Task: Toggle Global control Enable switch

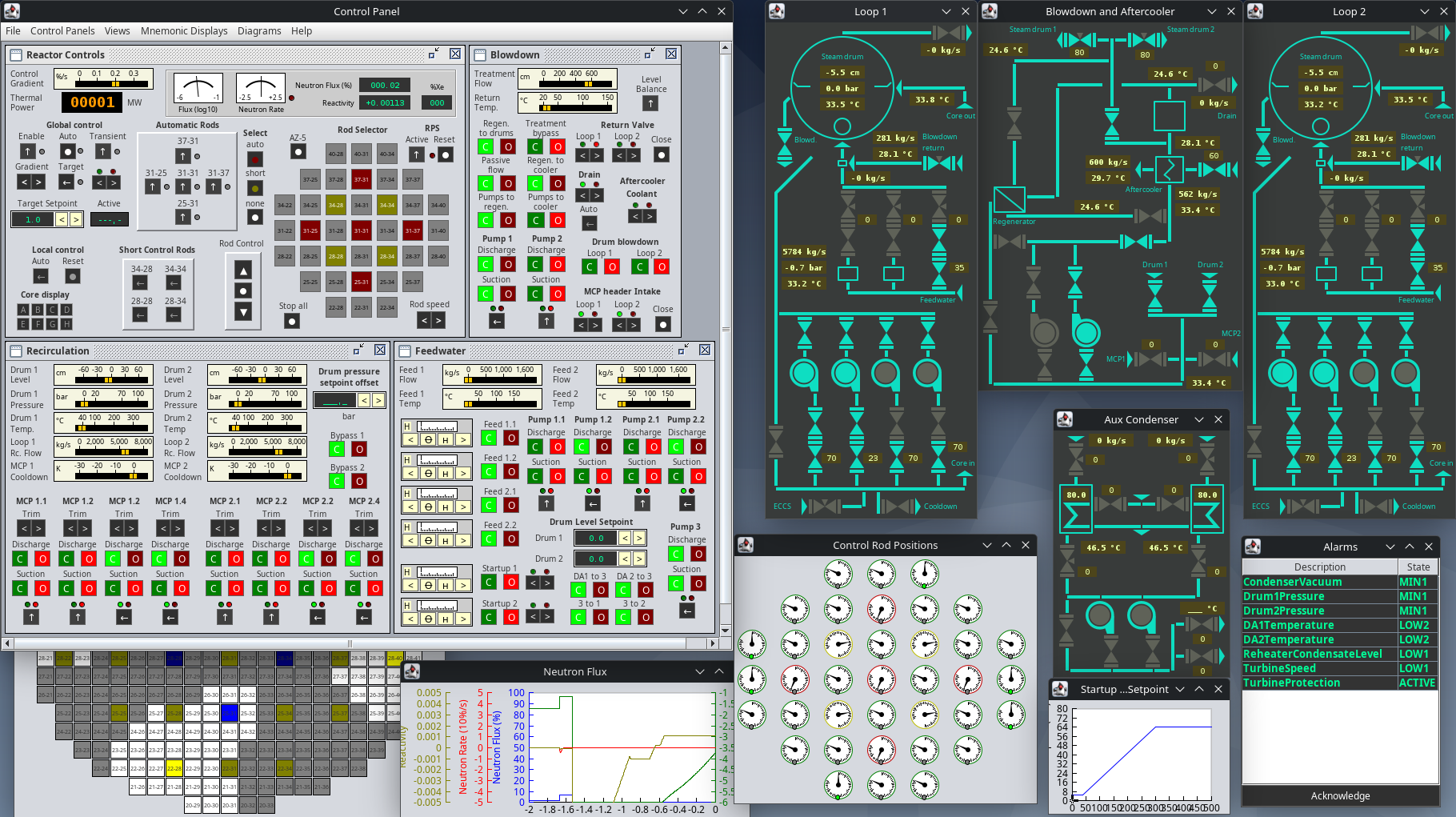Action: click(28, 151)
